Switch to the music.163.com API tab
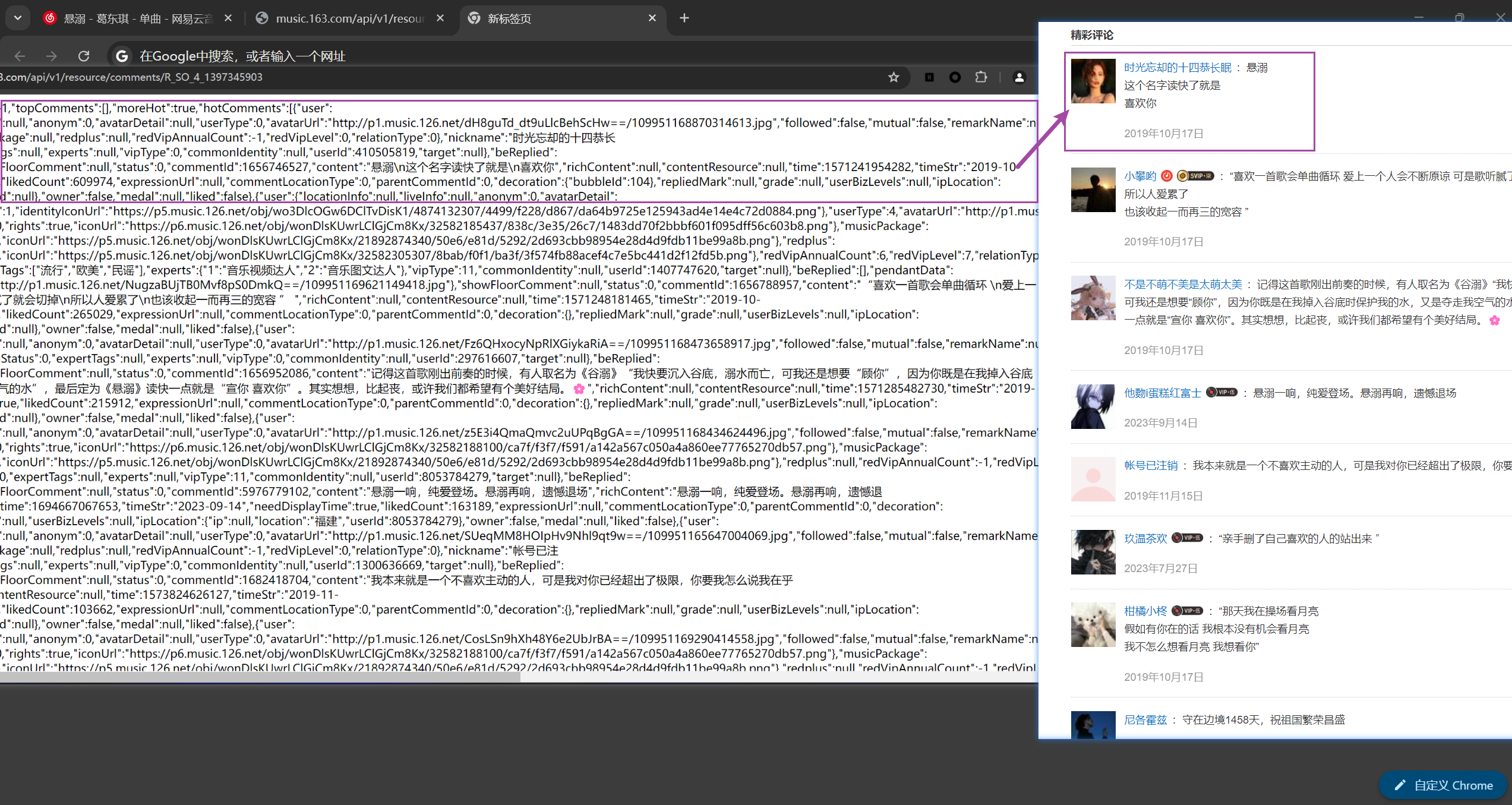Viewport: 1512px width, 805px height. point(349,18)
